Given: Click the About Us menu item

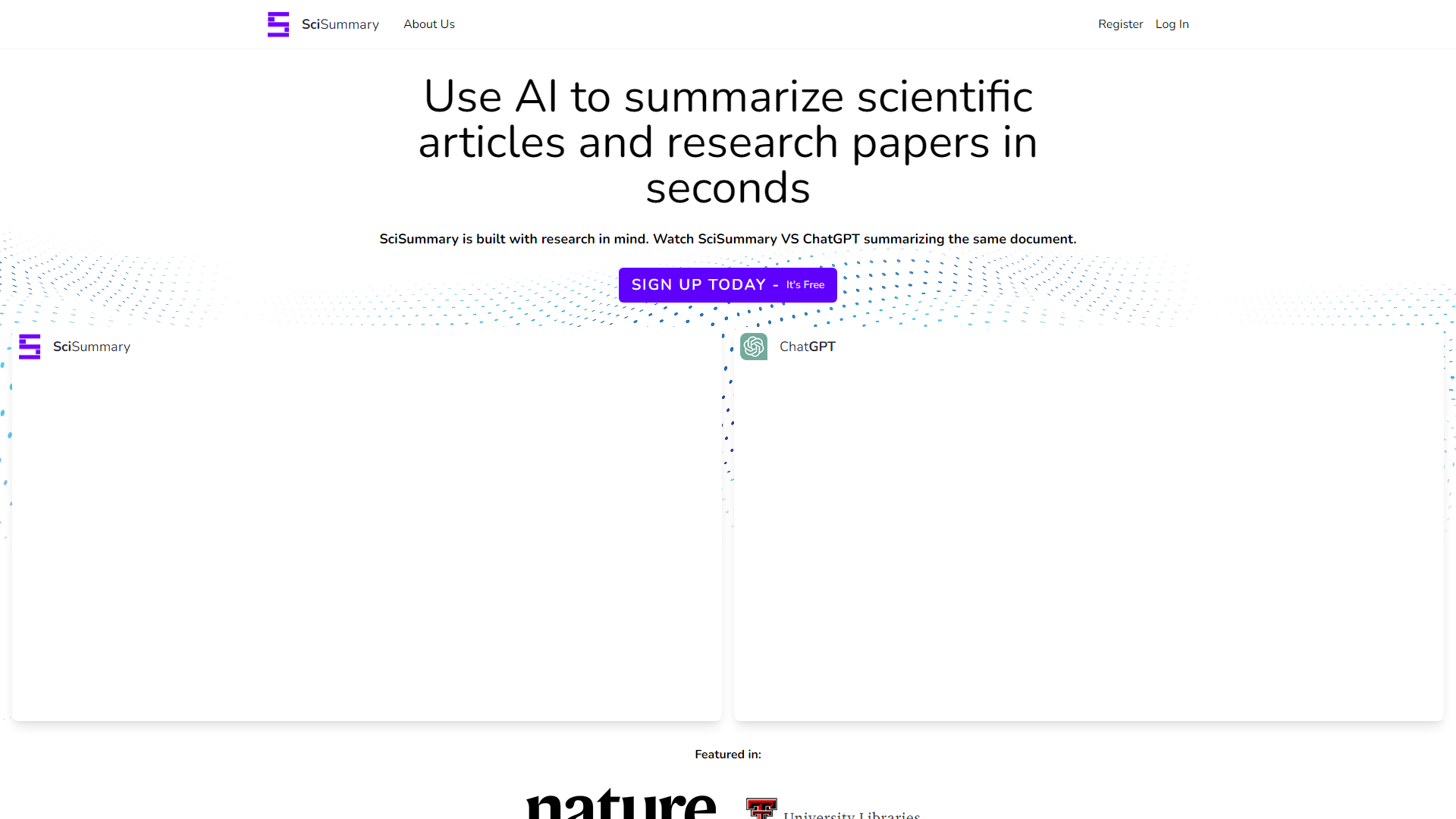Looking at the screenshot, I should (428, 24).
